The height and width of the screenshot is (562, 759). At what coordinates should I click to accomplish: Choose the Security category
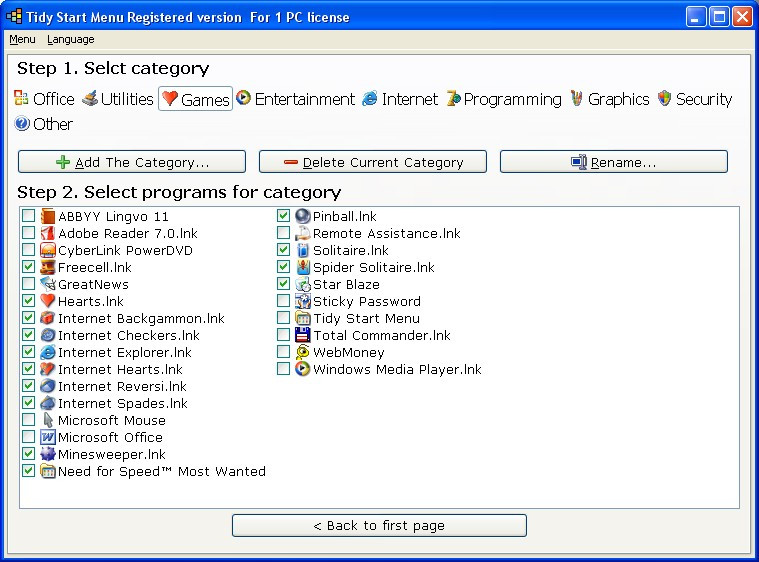click(x=695, y=99)
